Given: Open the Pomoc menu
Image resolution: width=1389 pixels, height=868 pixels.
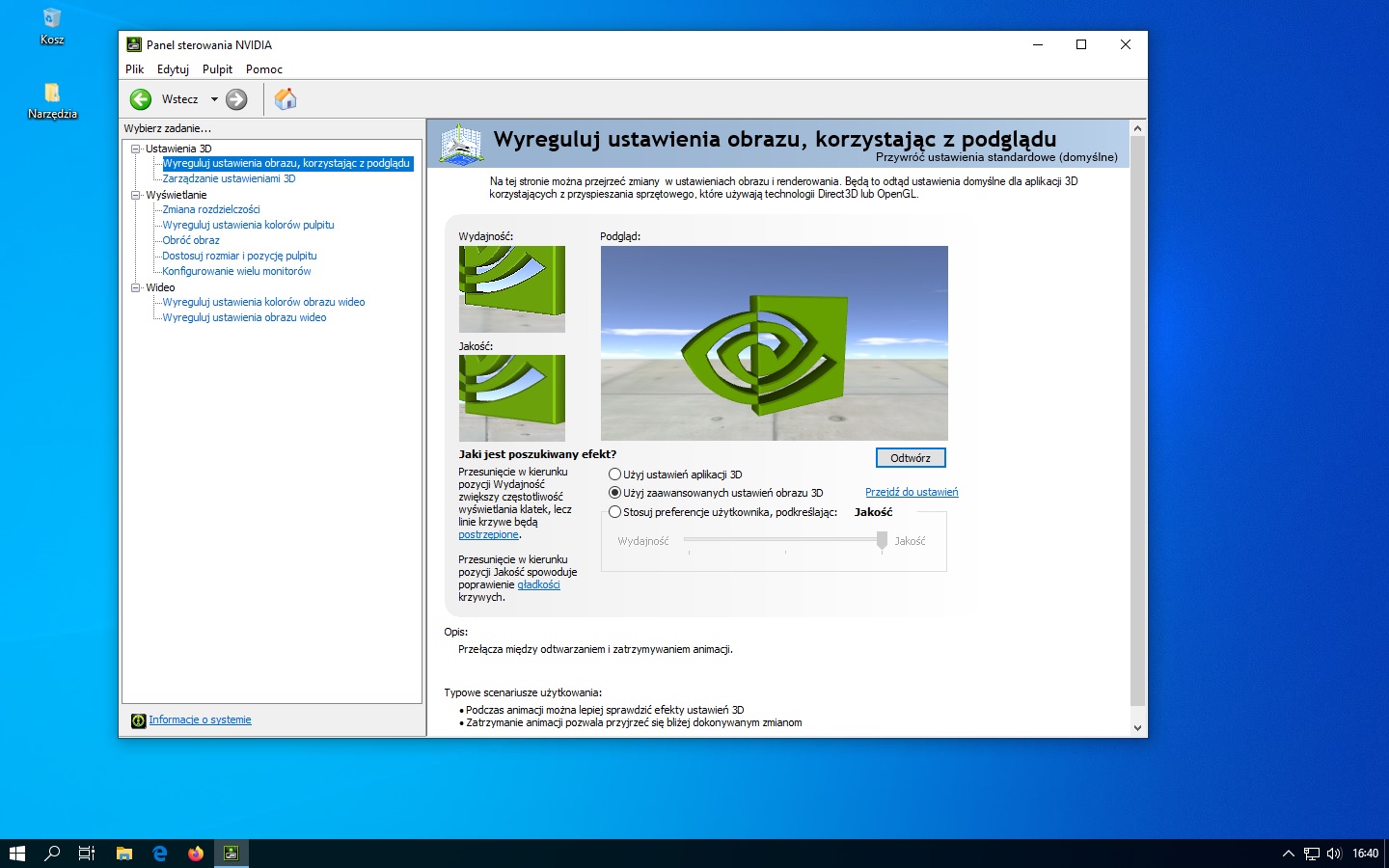Looking at the screenshot, I should pos(263,69).
